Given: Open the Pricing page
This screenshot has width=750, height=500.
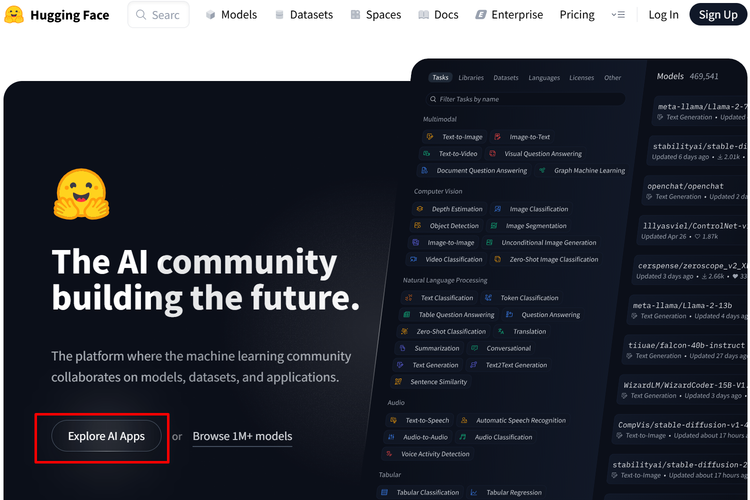Looking at the screenshot, I should pos(577,15).
